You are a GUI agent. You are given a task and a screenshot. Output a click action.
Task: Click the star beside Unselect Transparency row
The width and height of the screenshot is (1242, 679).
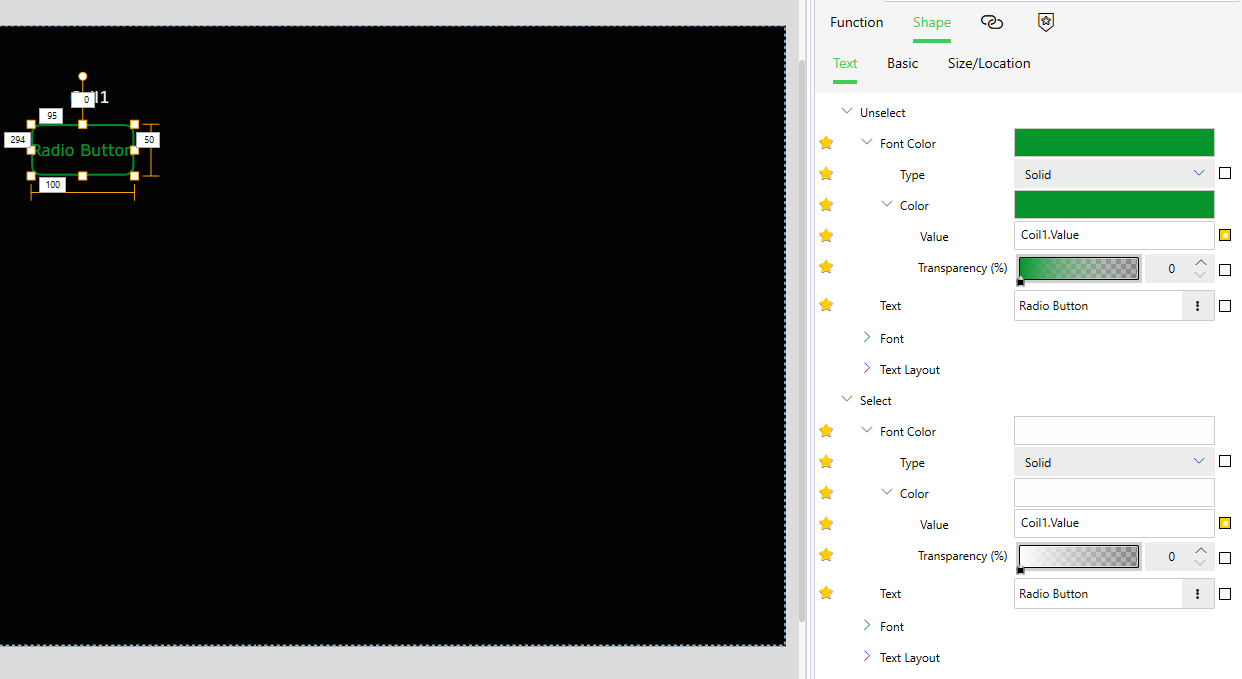click(826, 267)
